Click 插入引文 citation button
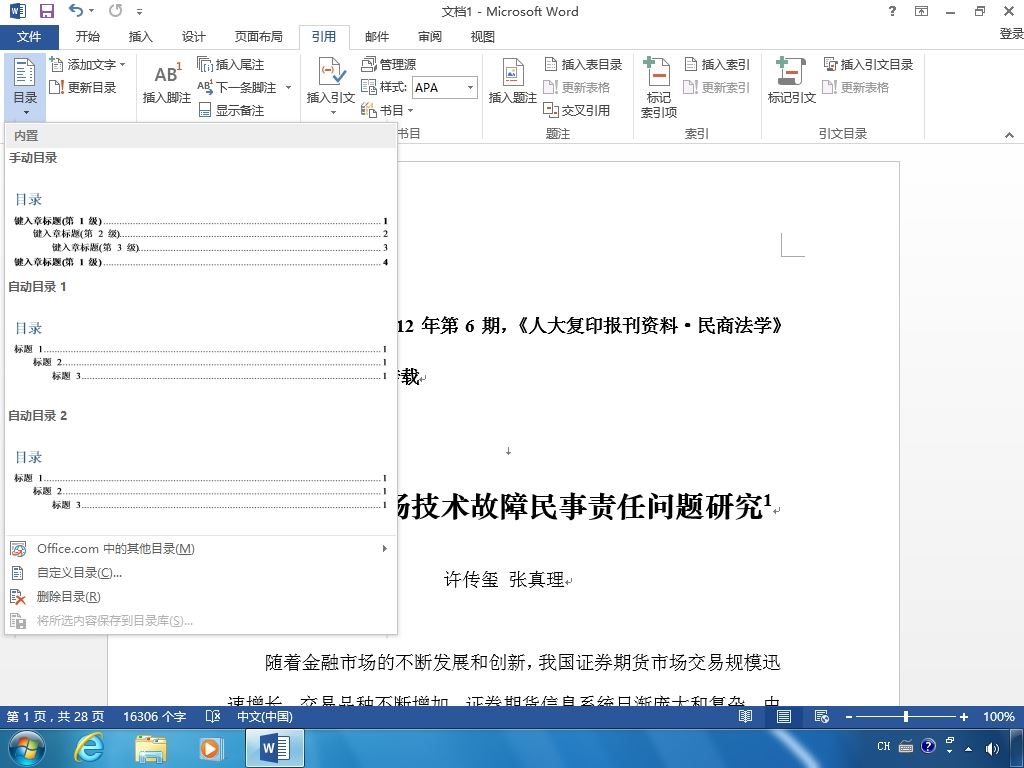The image size is (1024, 768). 331,85
